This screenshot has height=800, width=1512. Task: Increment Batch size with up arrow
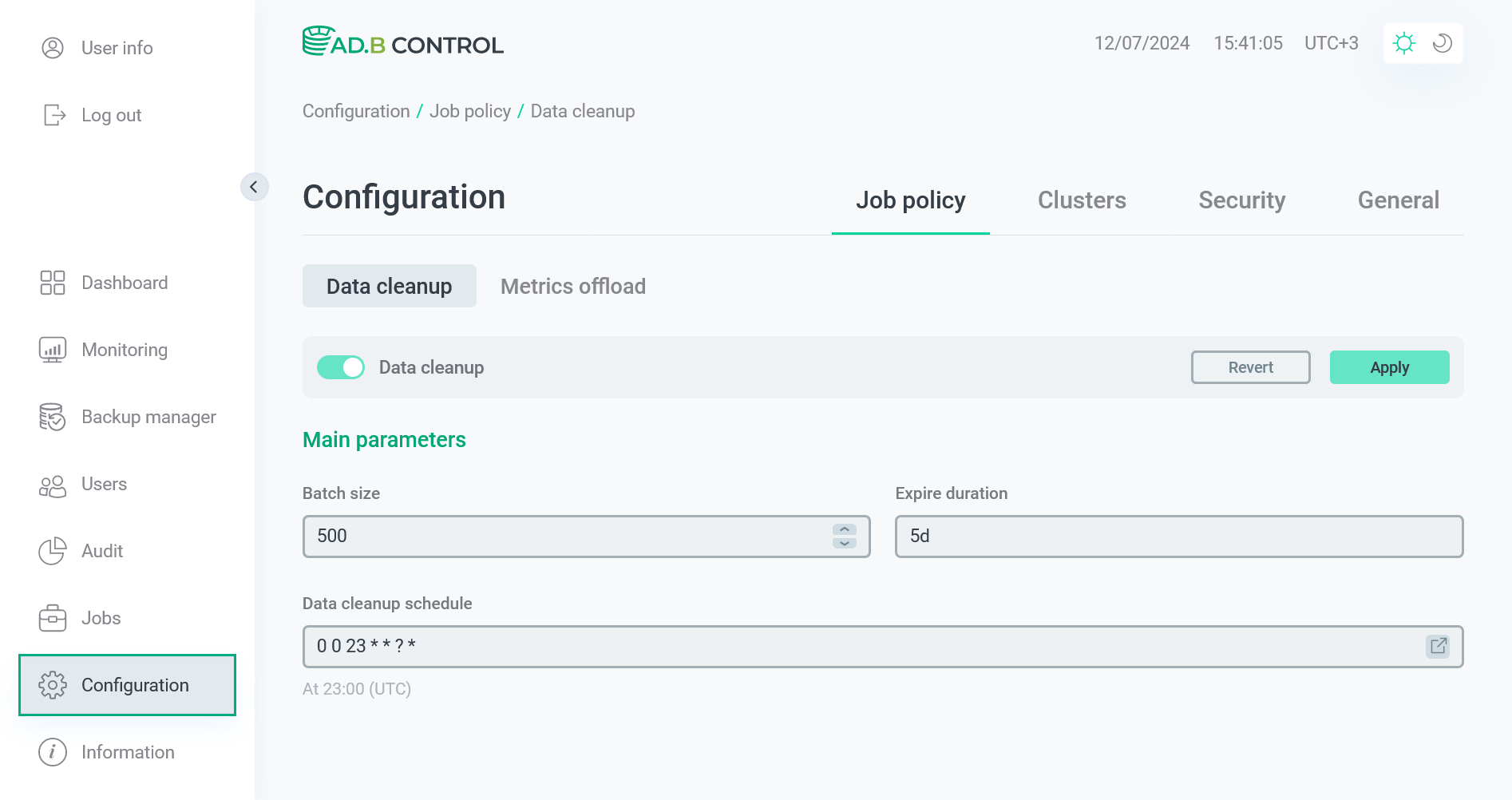point(843,529)
